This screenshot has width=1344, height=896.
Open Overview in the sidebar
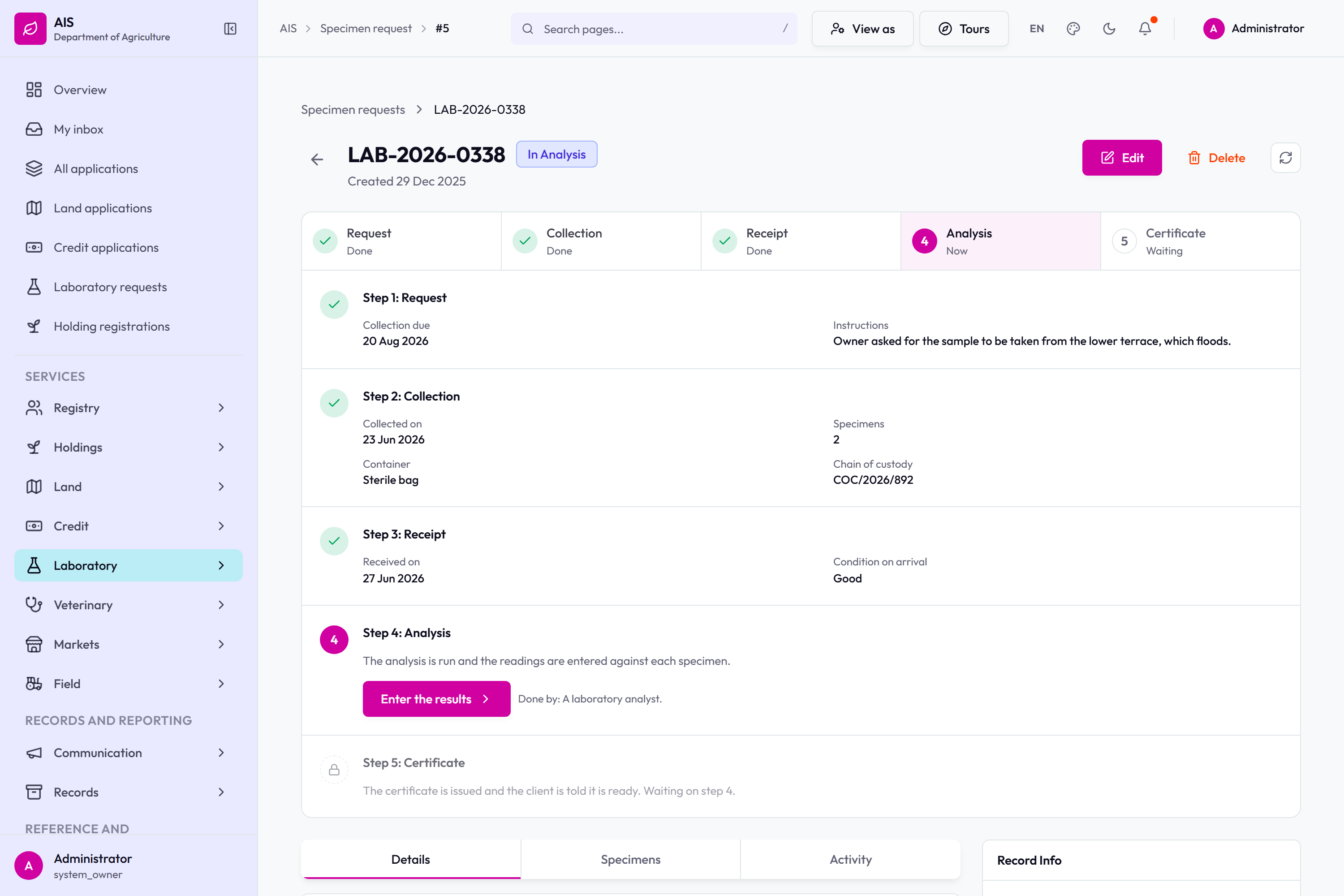pos(129,90)
